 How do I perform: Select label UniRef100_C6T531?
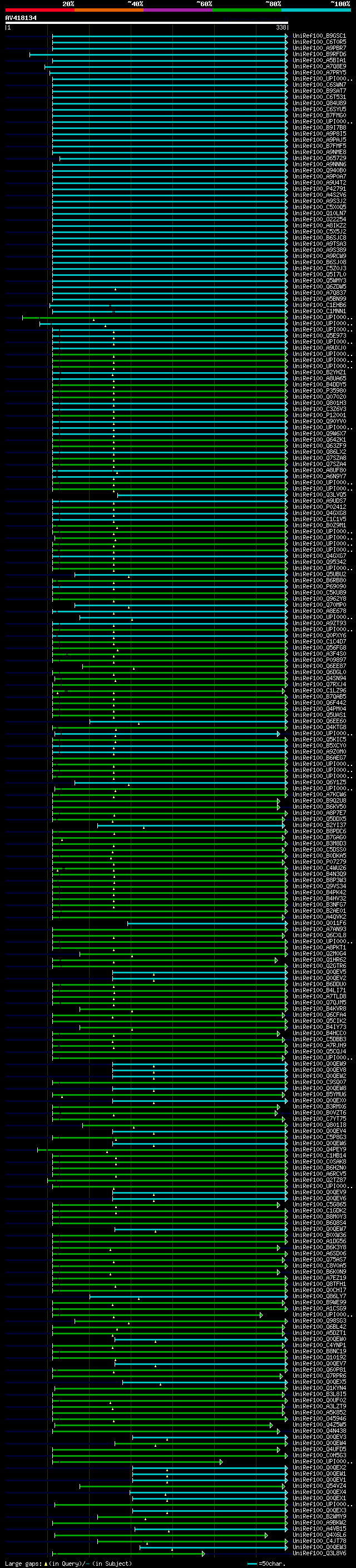click(319, 97)
